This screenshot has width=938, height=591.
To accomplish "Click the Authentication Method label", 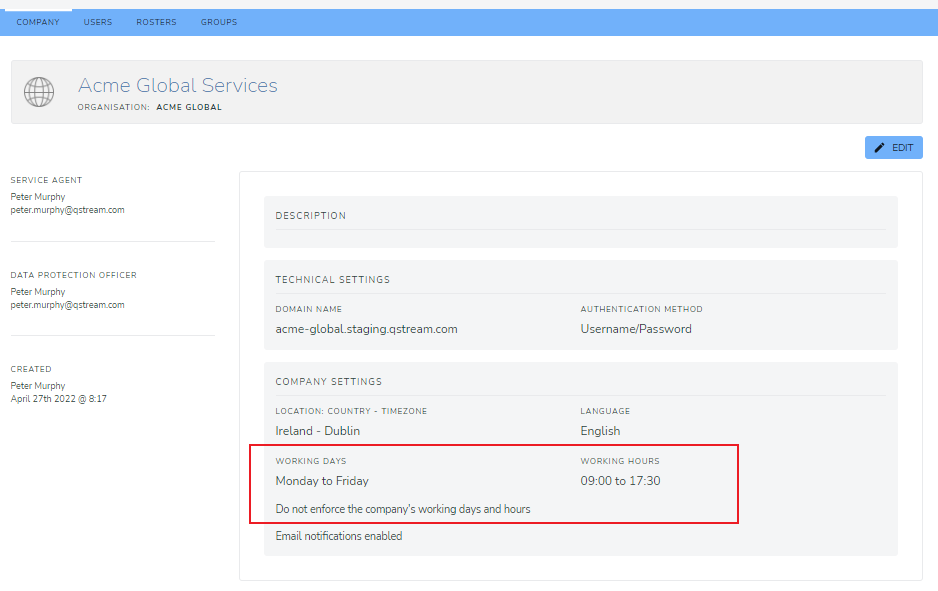I will click(641, 309).
